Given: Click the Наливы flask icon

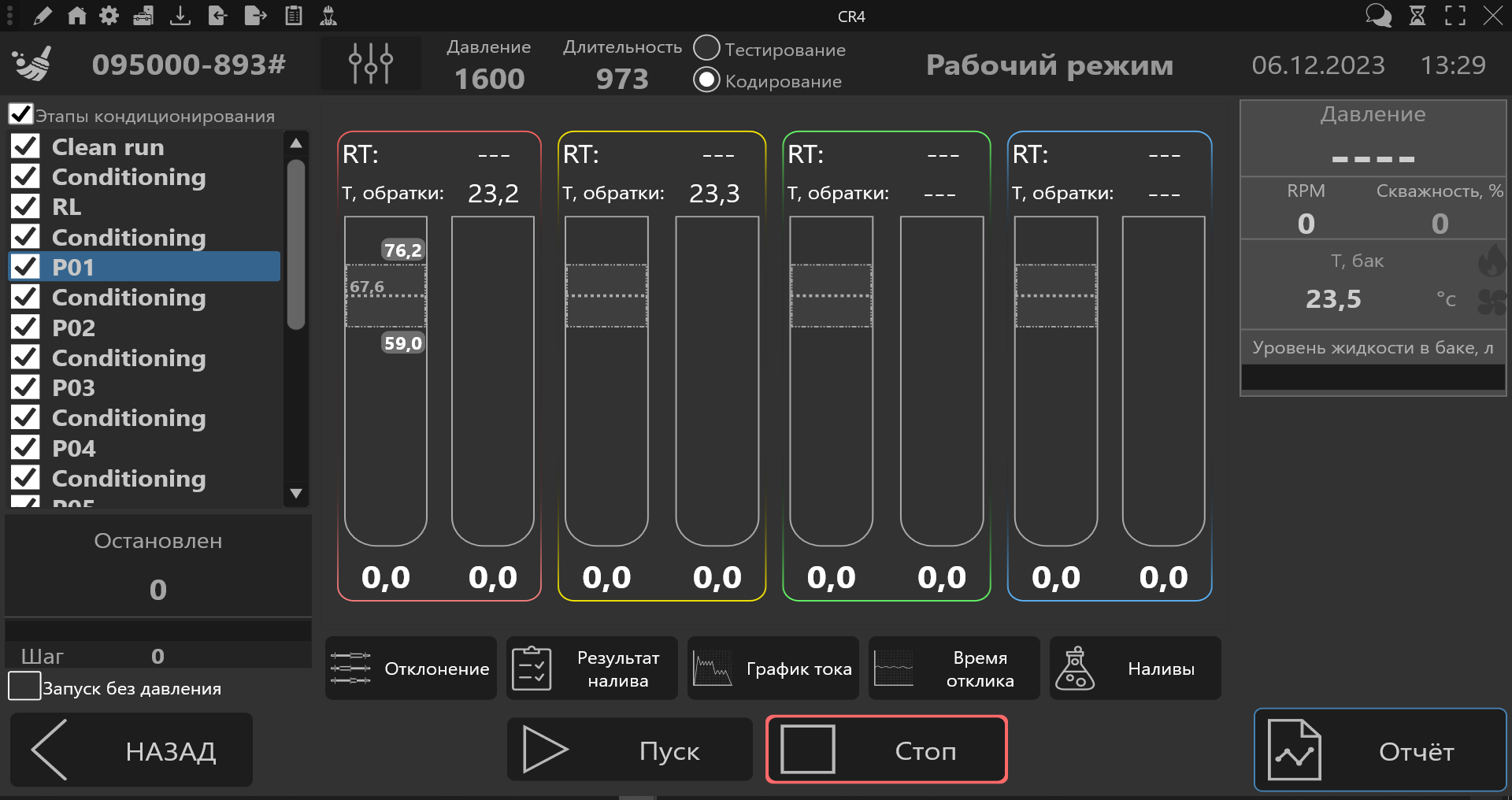Looking at the screenshot, I should coord(1075,669).
